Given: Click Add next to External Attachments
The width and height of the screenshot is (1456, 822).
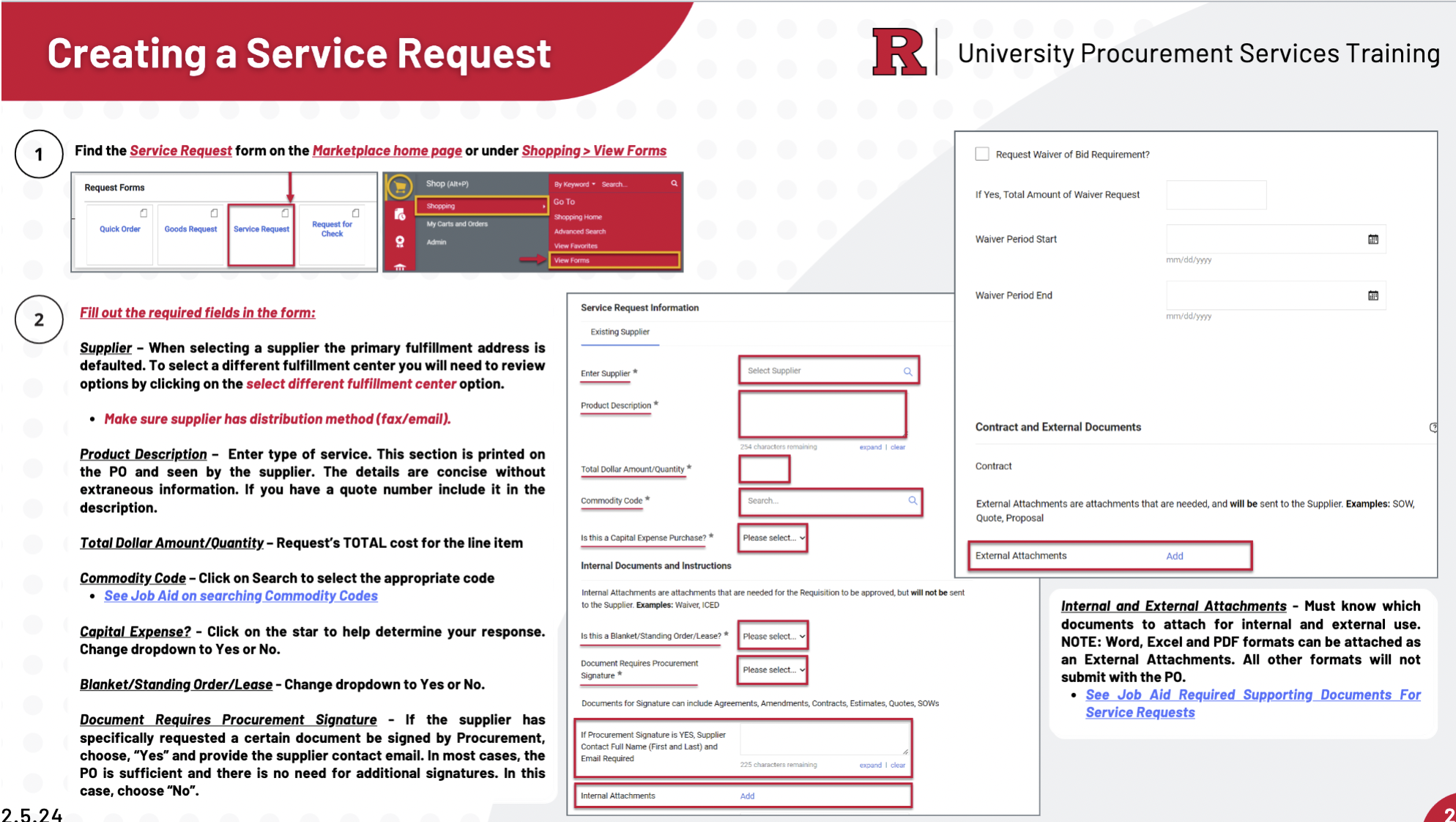Looking at the screenshot, I should point(1175,556).
